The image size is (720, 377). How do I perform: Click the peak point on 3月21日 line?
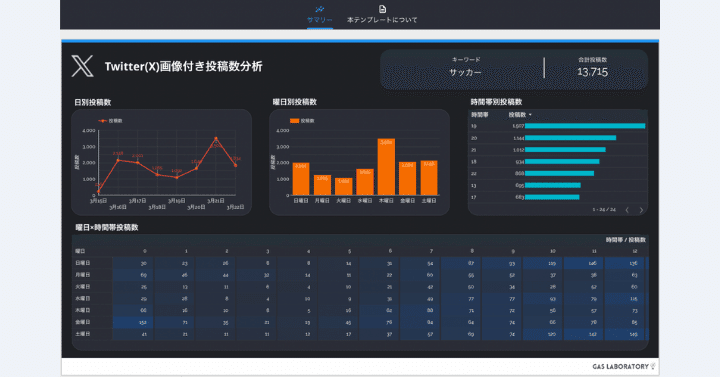[x=216, y=138]
